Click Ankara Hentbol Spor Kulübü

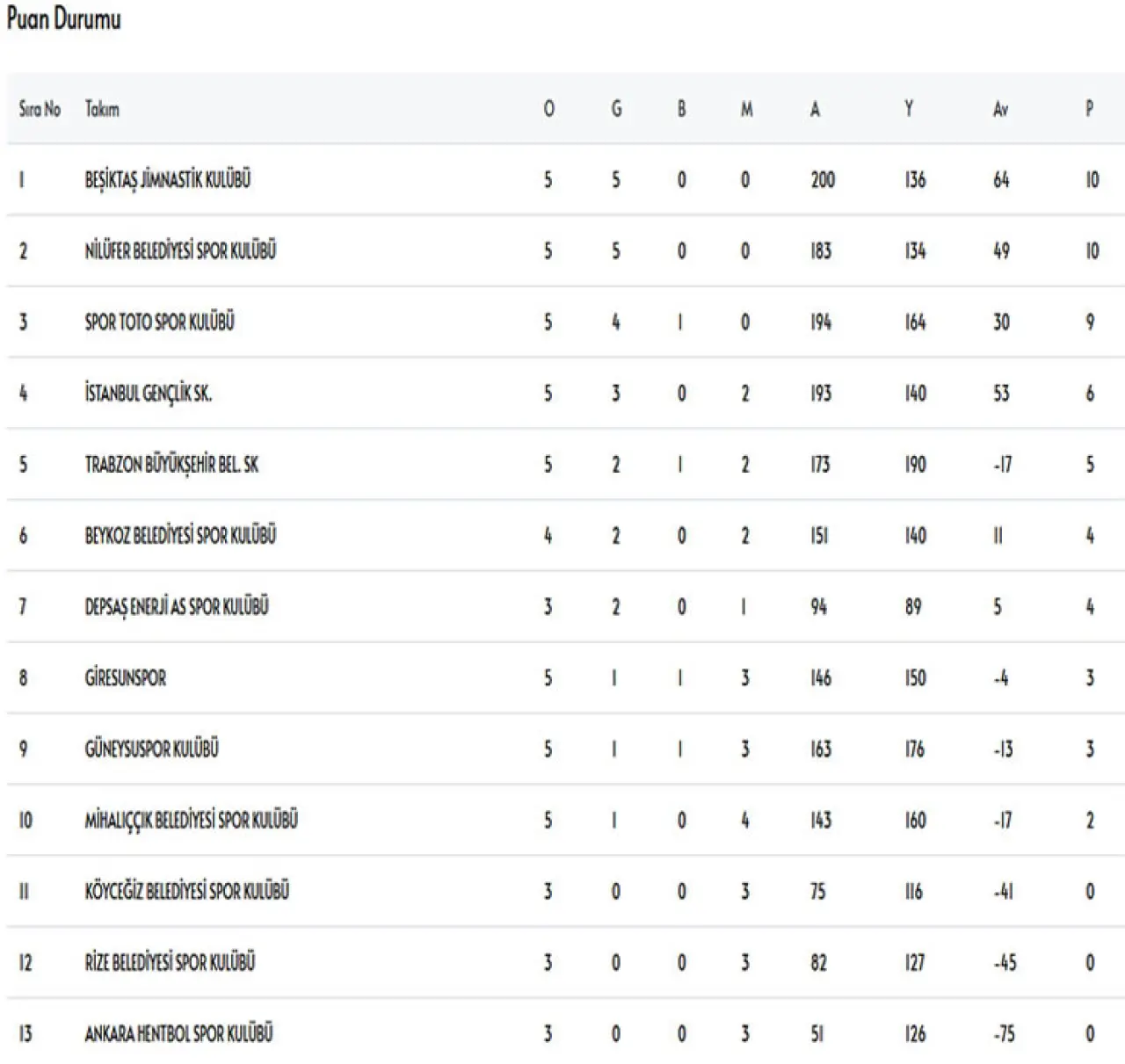tap(178, 1034)
